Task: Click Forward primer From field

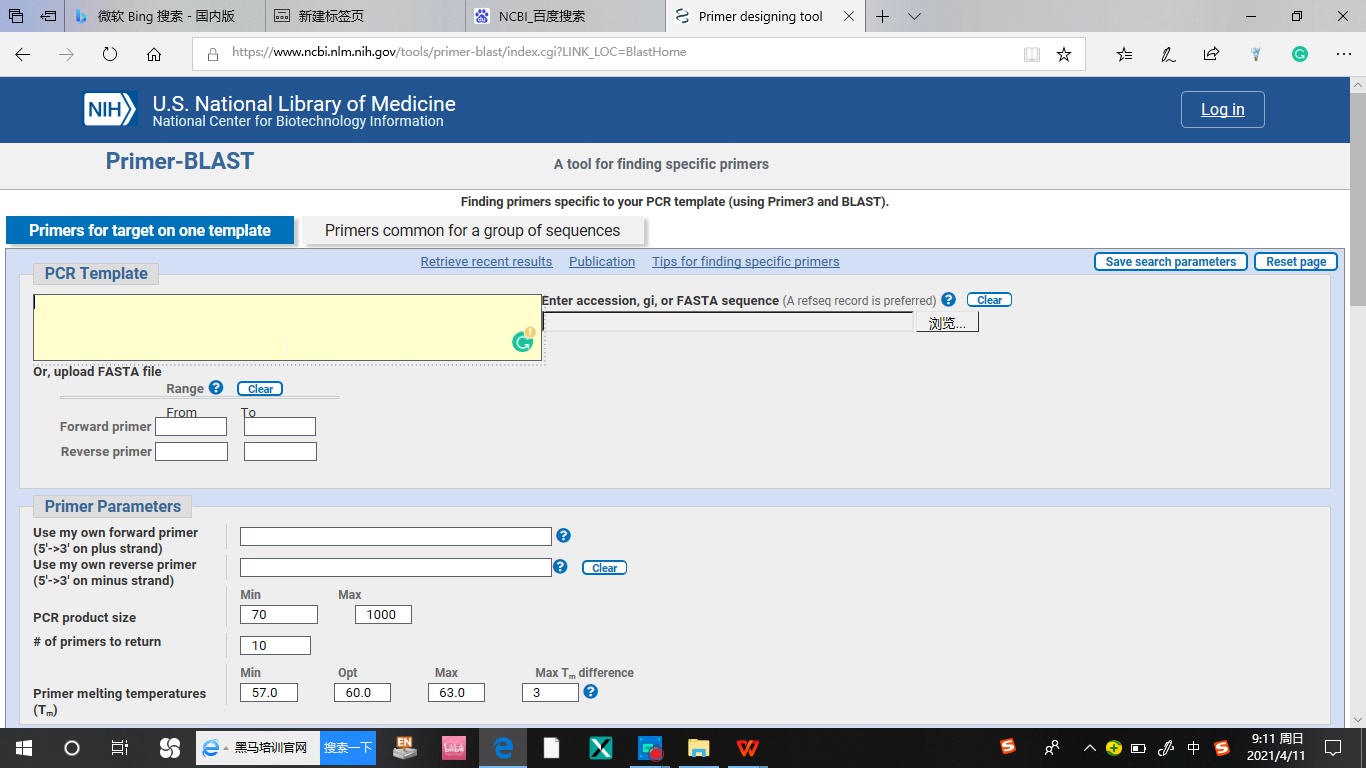Action: [191, 427]
